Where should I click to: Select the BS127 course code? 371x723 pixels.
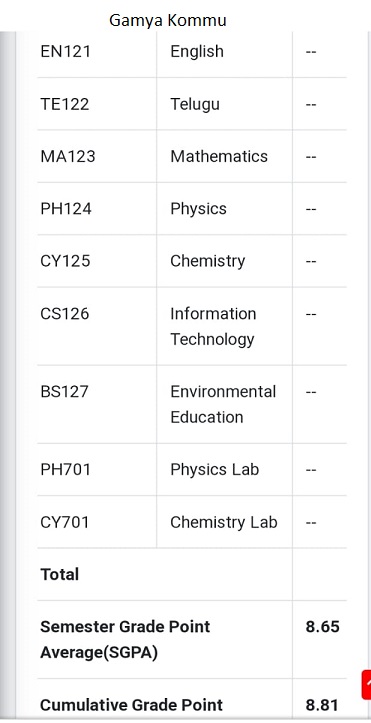pos(64,391)
